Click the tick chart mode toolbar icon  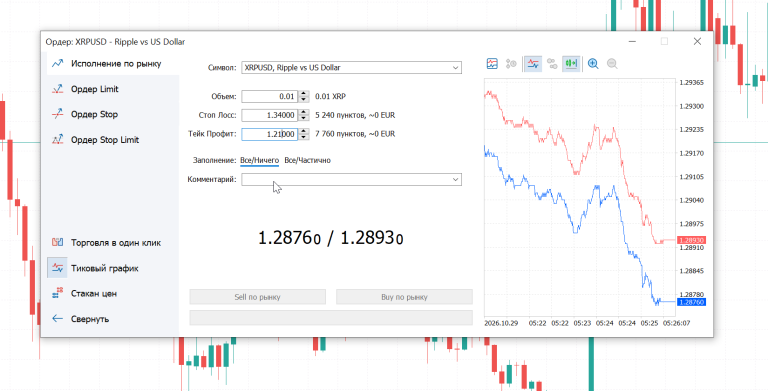pyautogui.click(x=492, y=64)
